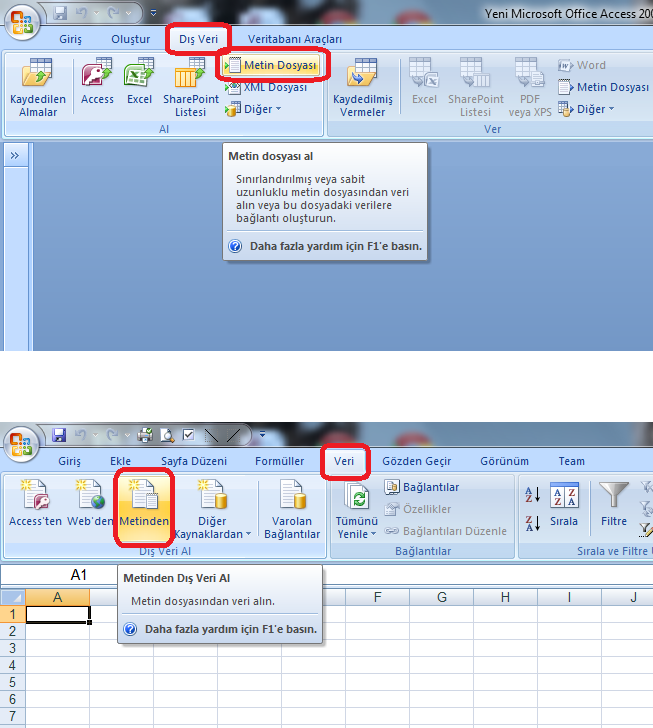Image resolution: width=653 pixels, height=728 pixels.
Task: Open Kaydedilmiş Vermeler in Access ribbon
Action: (x=362, y=88)
